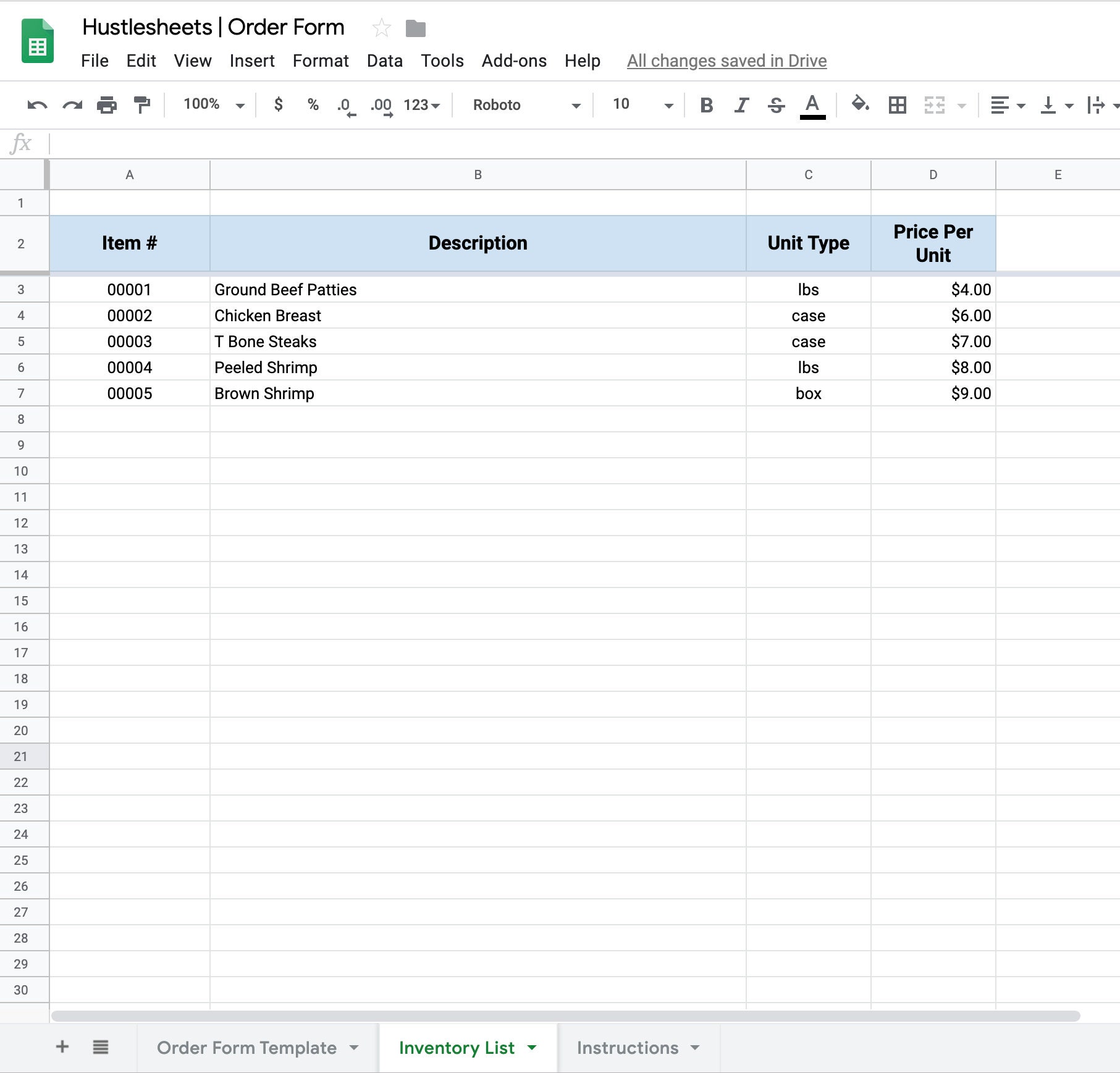Select column D header
The width and height of the screenshot is (1120, 1073).
[x=933, y=175]
